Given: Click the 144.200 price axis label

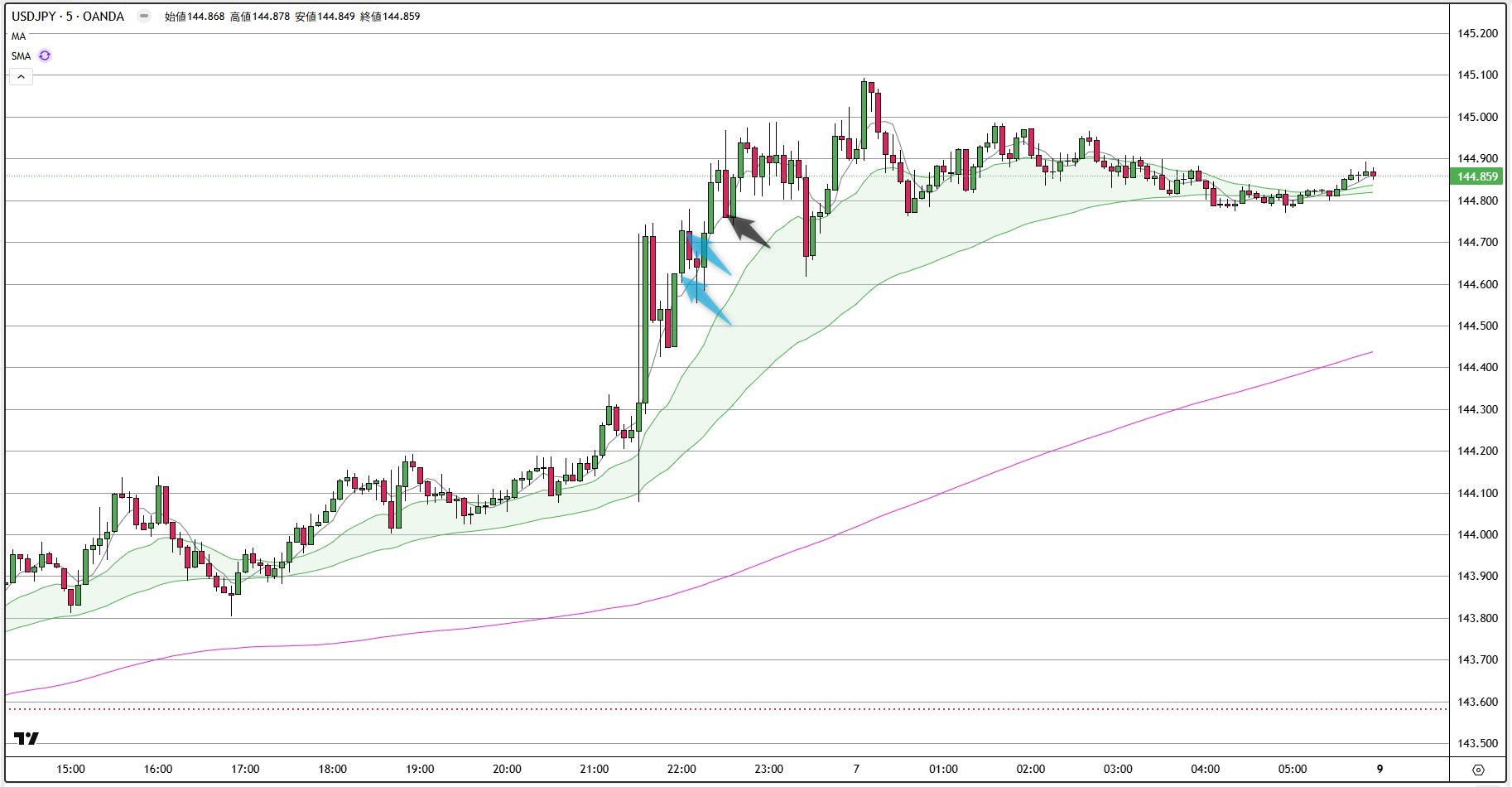Looking at the screenshot, I should [x=1477, y=451].
